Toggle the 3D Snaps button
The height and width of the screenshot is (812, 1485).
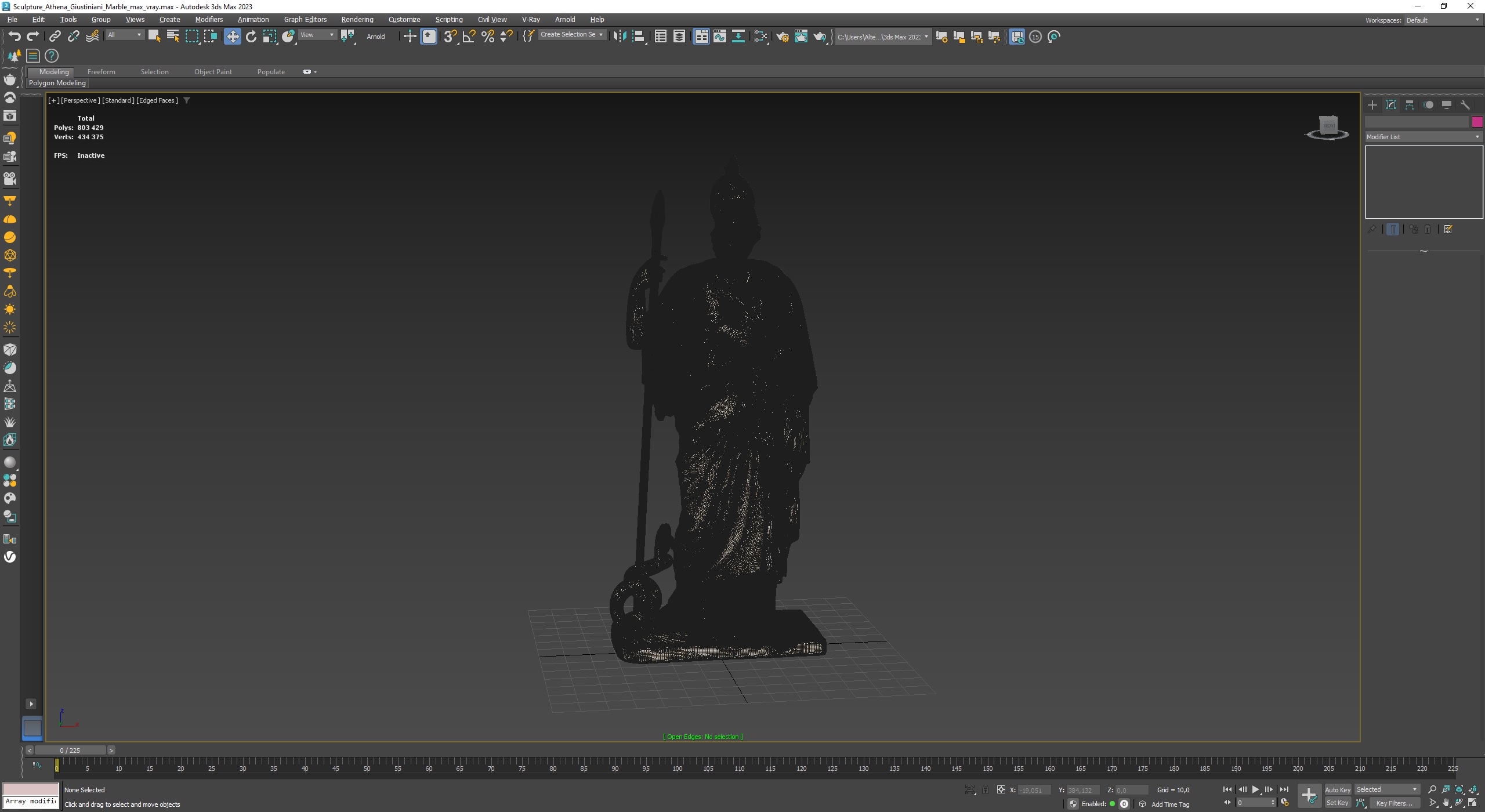coord(451,37)
